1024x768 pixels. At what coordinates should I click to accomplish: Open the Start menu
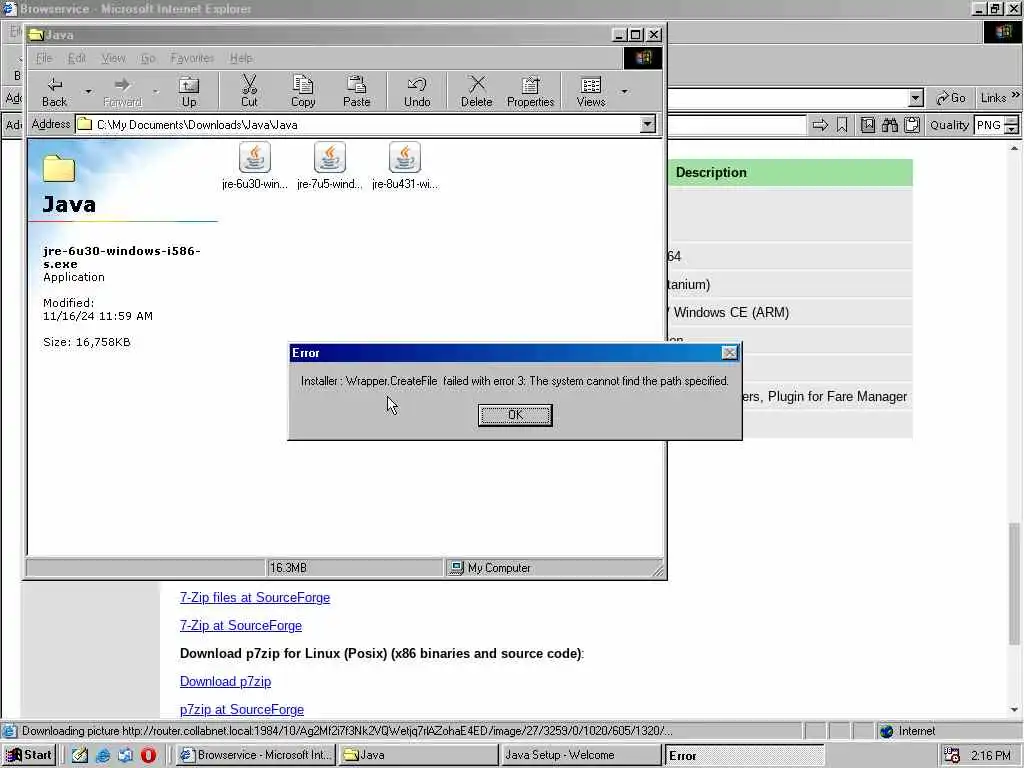coord(29,755)
